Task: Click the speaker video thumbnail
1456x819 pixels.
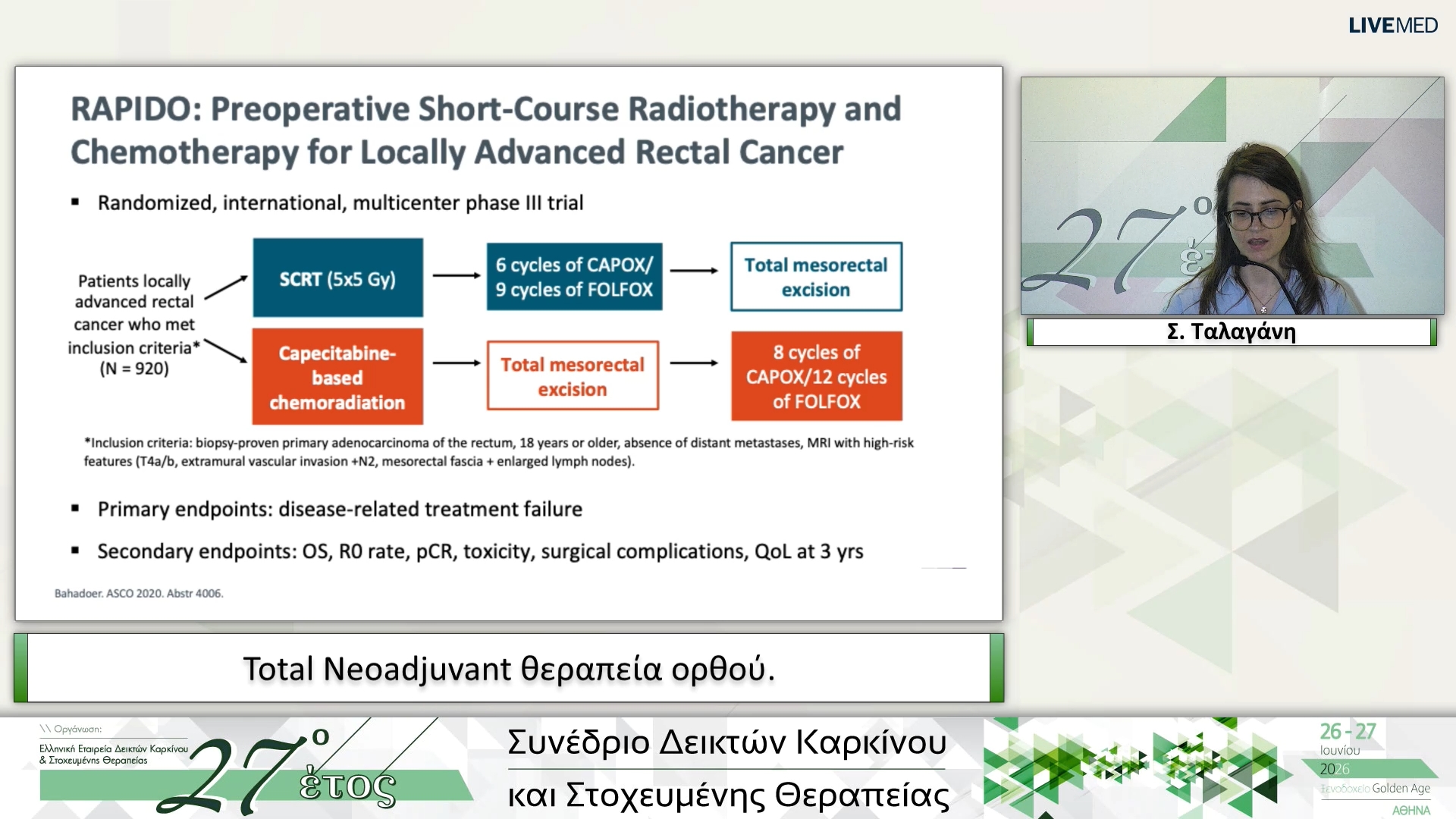Action: click(x=1232, y=196)
